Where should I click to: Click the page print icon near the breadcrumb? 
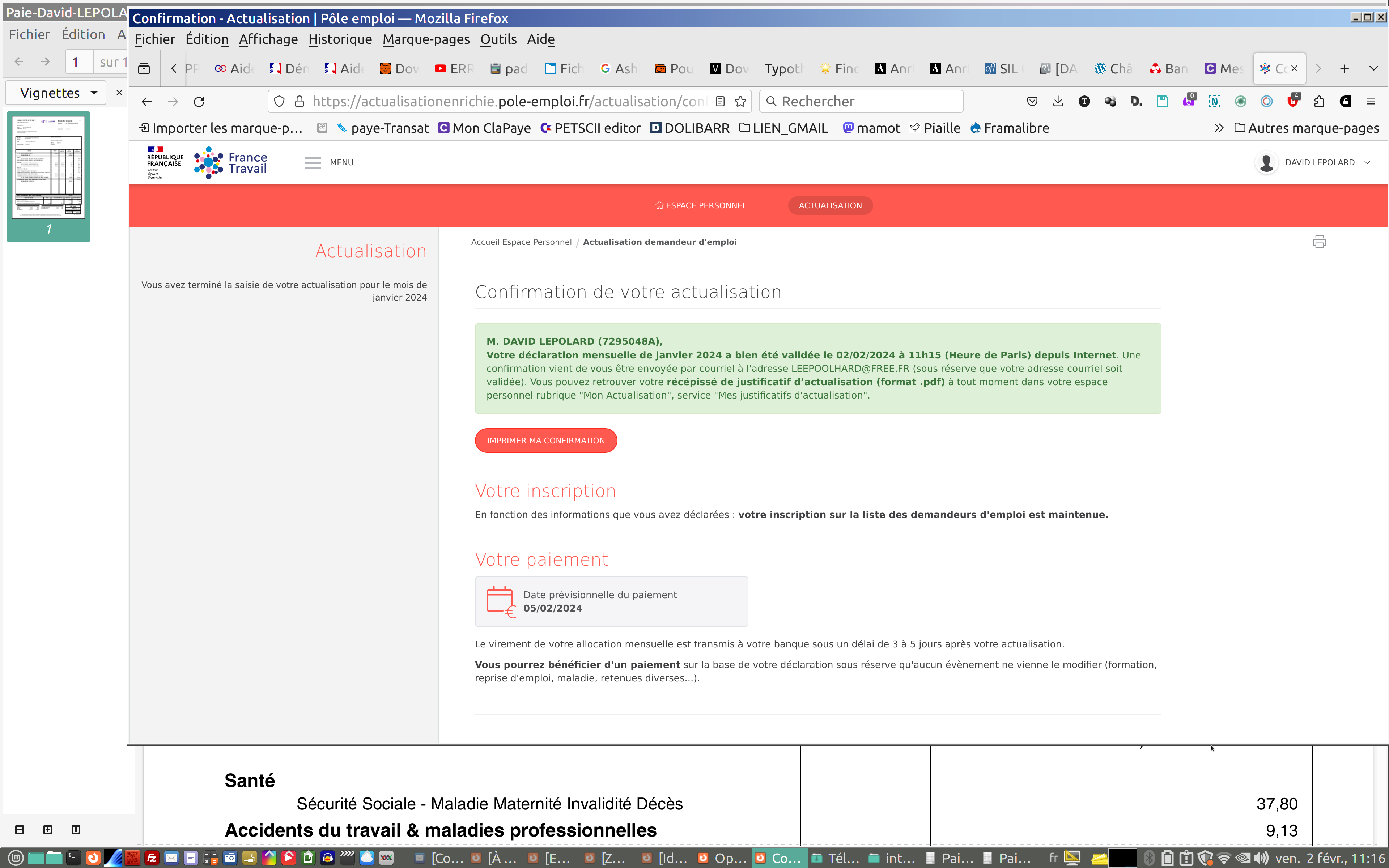(x=1319, y=242)
